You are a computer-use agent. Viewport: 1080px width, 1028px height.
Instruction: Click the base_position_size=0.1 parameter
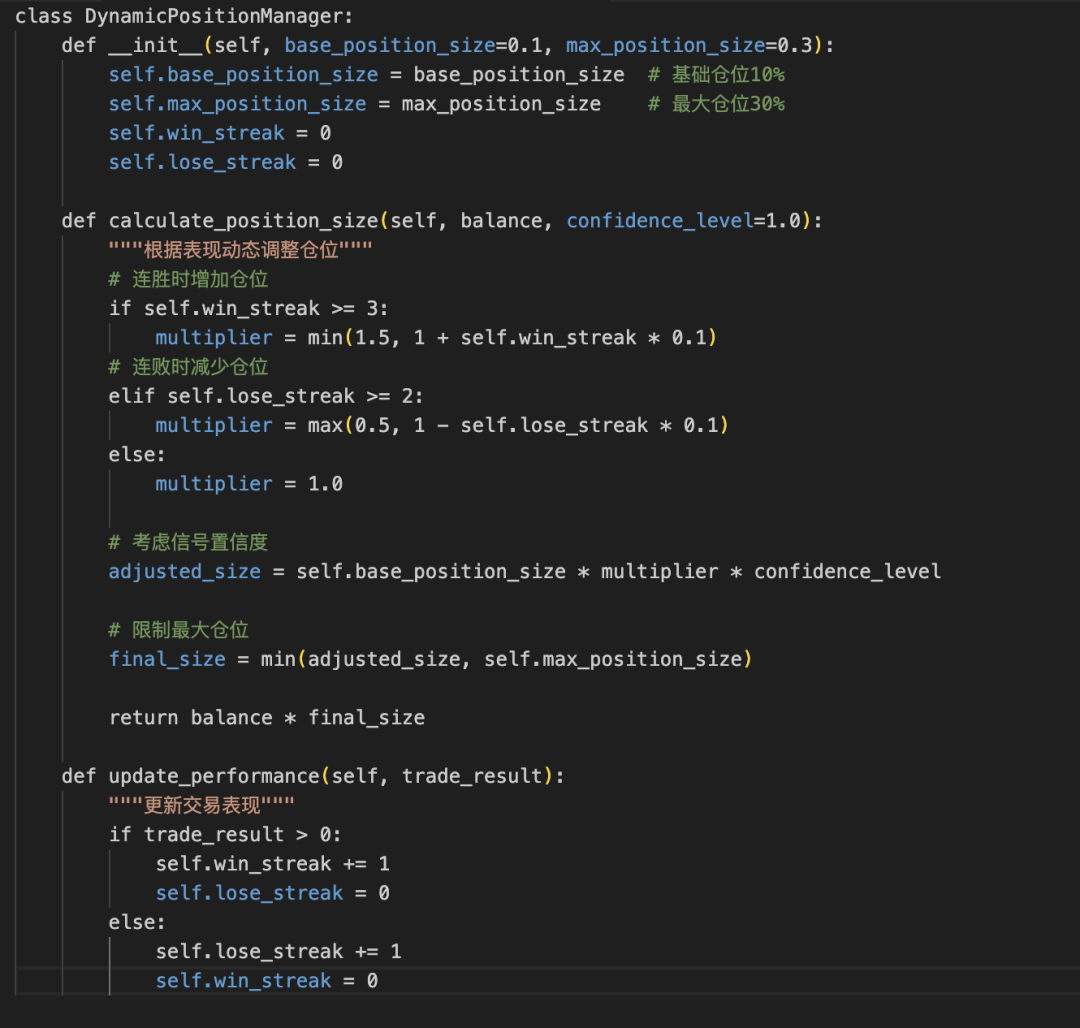pyautogui.click(x=413, y=45)
